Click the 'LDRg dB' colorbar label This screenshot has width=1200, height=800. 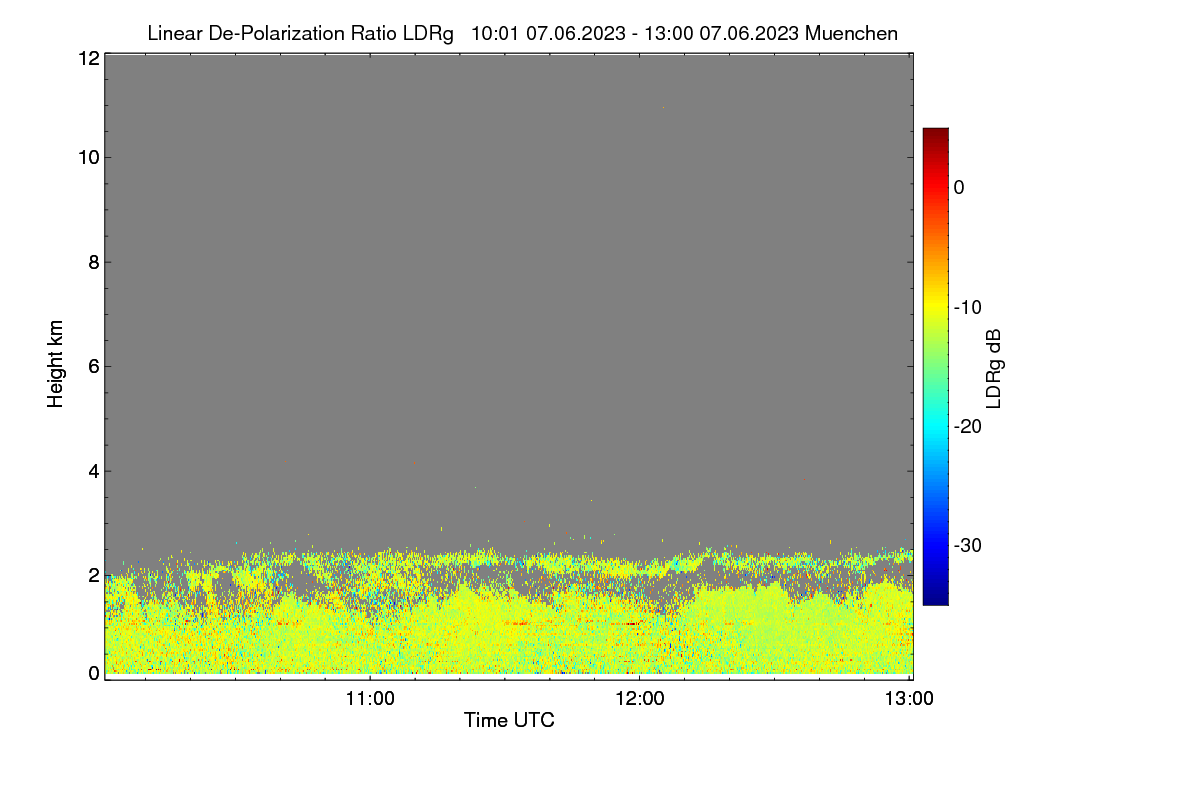tap(994, 368)
